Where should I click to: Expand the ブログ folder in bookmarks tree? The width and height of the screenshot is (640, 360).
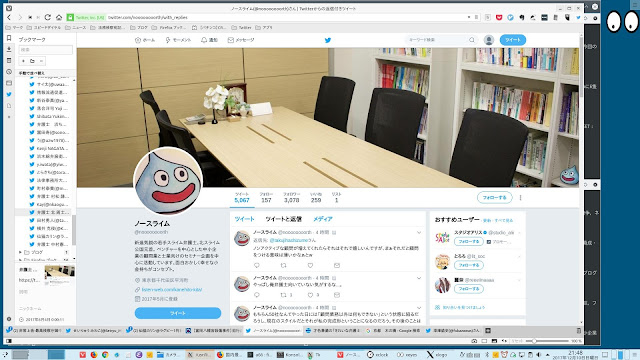(20, 252)
